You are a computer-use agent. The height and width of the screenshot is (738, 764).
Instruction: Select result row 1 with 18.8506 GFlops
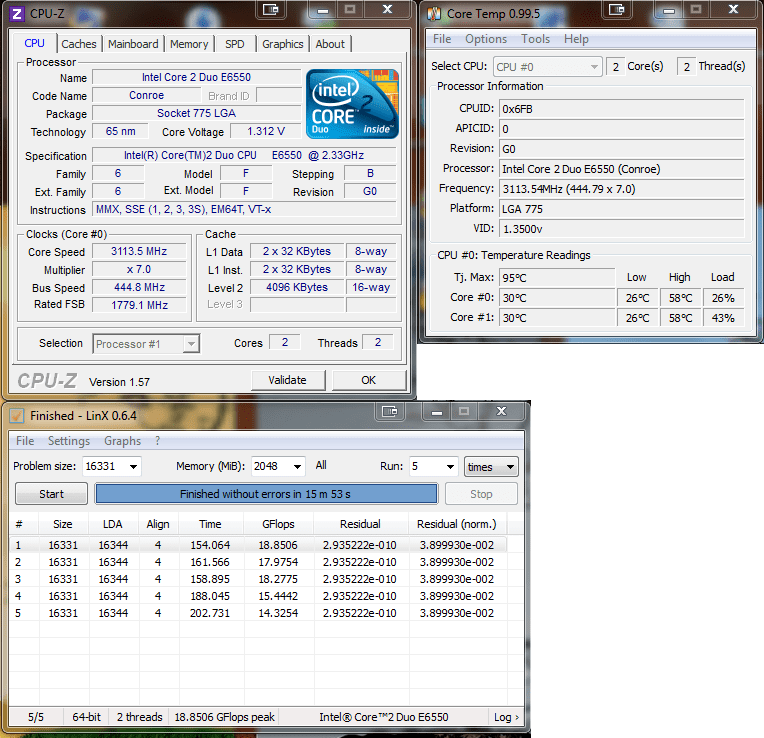258,545
